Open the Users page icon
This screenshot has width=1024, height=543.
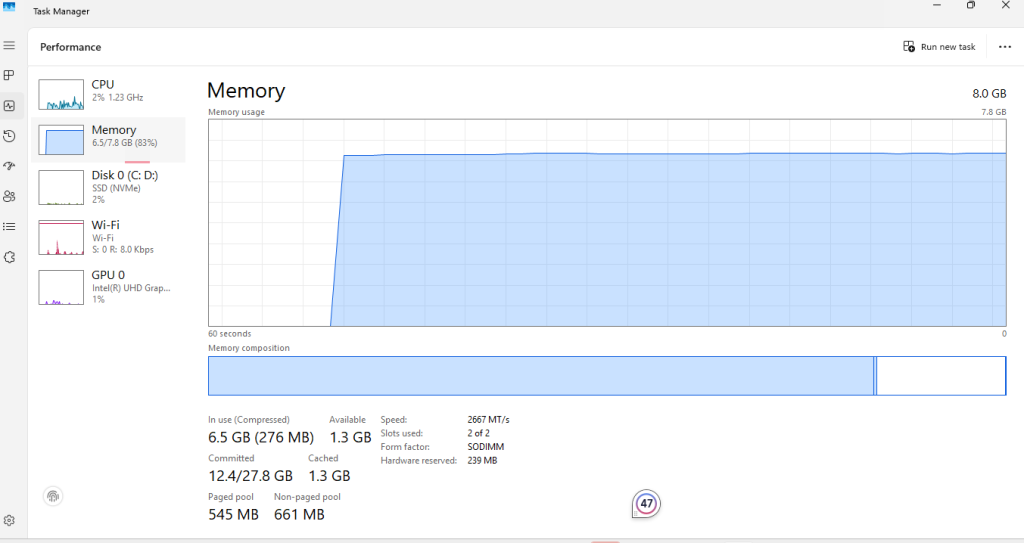coord(9,196)
